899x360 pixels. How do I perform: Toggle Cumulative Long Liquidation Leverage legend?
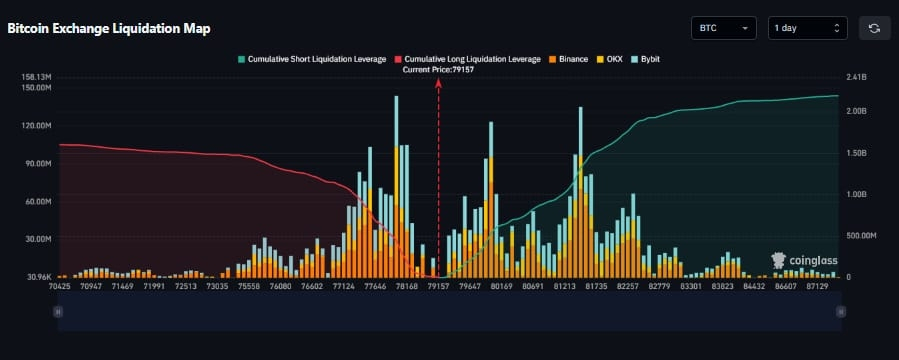468,59
